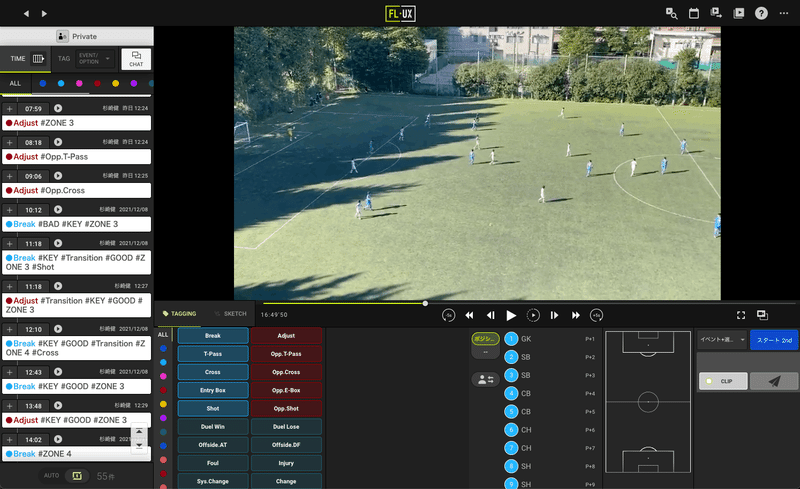Viewport: 800px width, 489px height.
Task: Open the イベント dropdown near the pitch
Action: pos(722,339)
